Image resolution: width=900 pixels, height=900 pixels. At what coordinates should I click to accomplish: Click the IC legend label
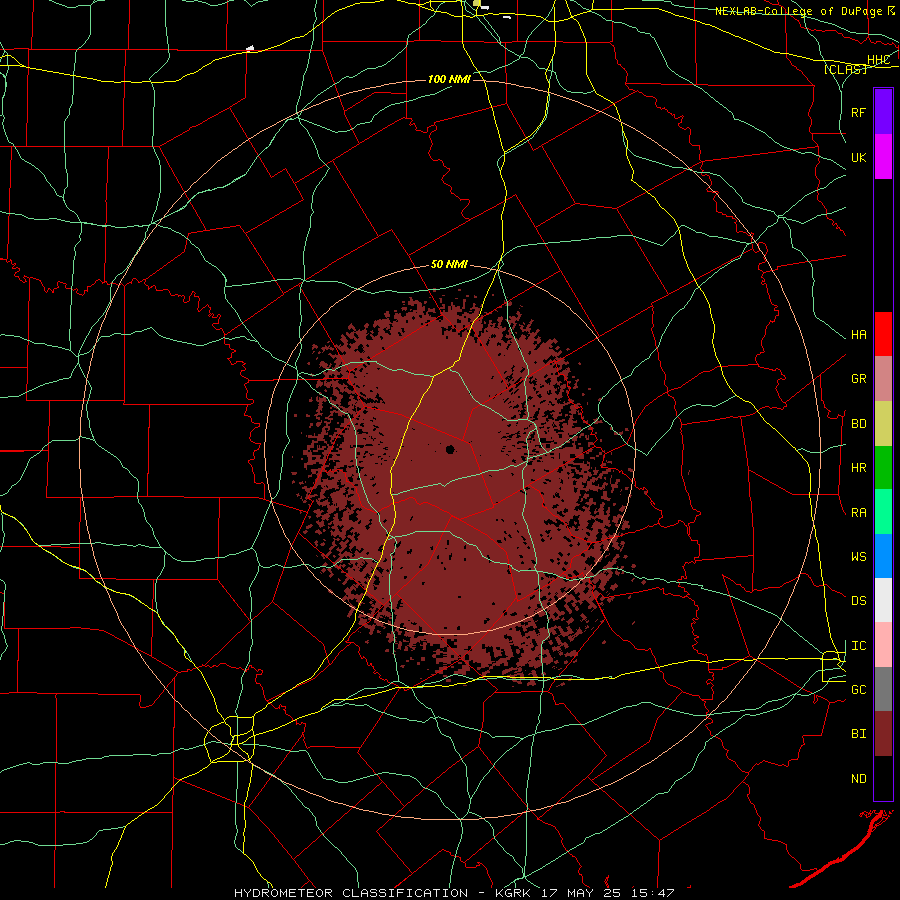[859, 646]
